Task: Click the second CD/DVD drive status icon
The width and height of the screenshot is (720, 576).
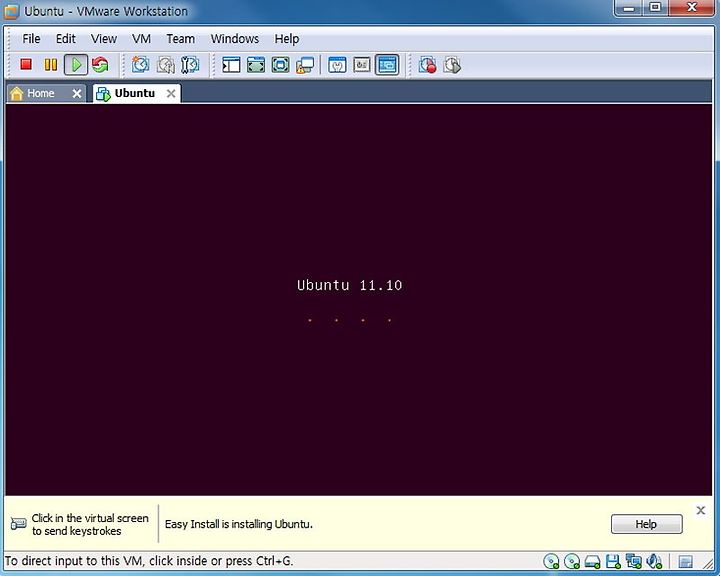Action: [x=572, y=561]
